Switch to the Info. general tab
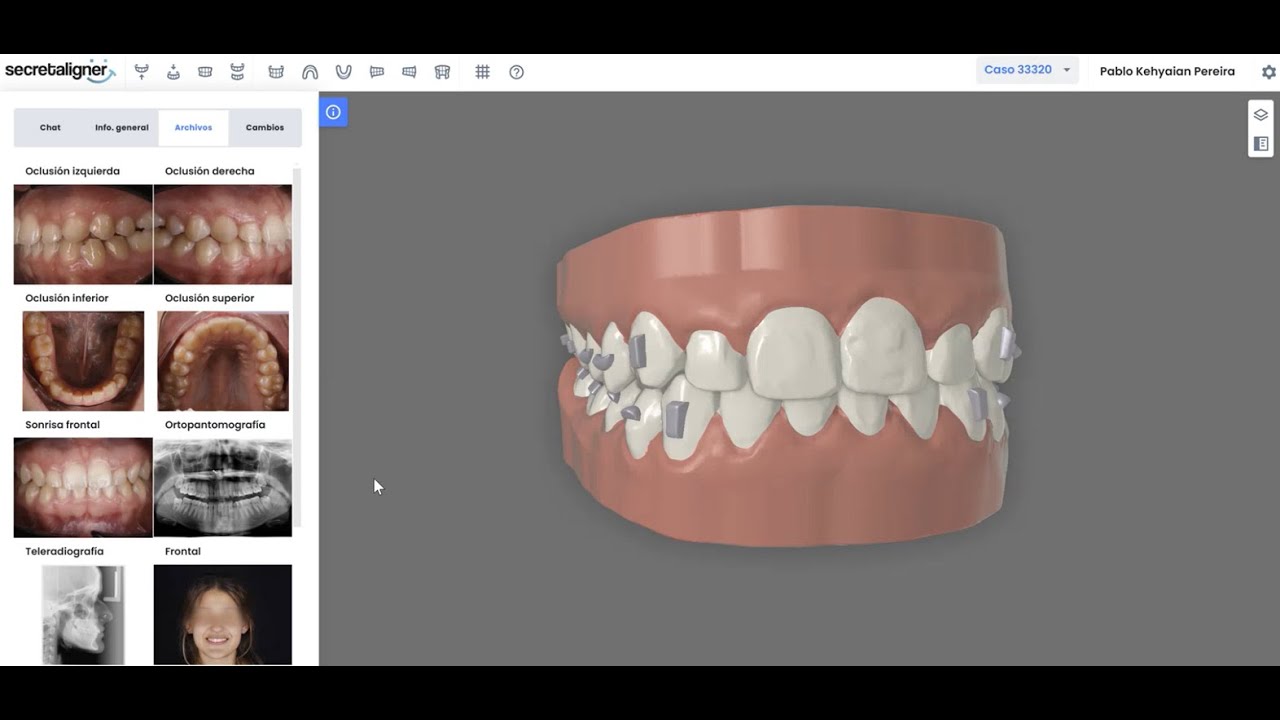Viewport: 1280px width, 720px height. point(122,128)
